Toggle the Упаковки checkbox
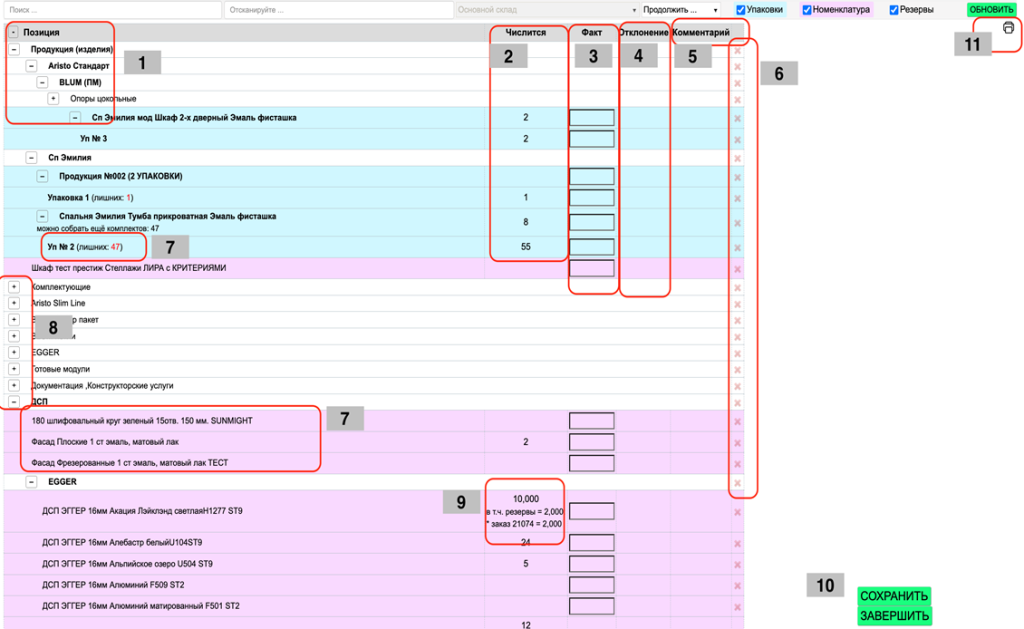Image resolution: width=1024 pixels, height=629 pixels. 741,10
